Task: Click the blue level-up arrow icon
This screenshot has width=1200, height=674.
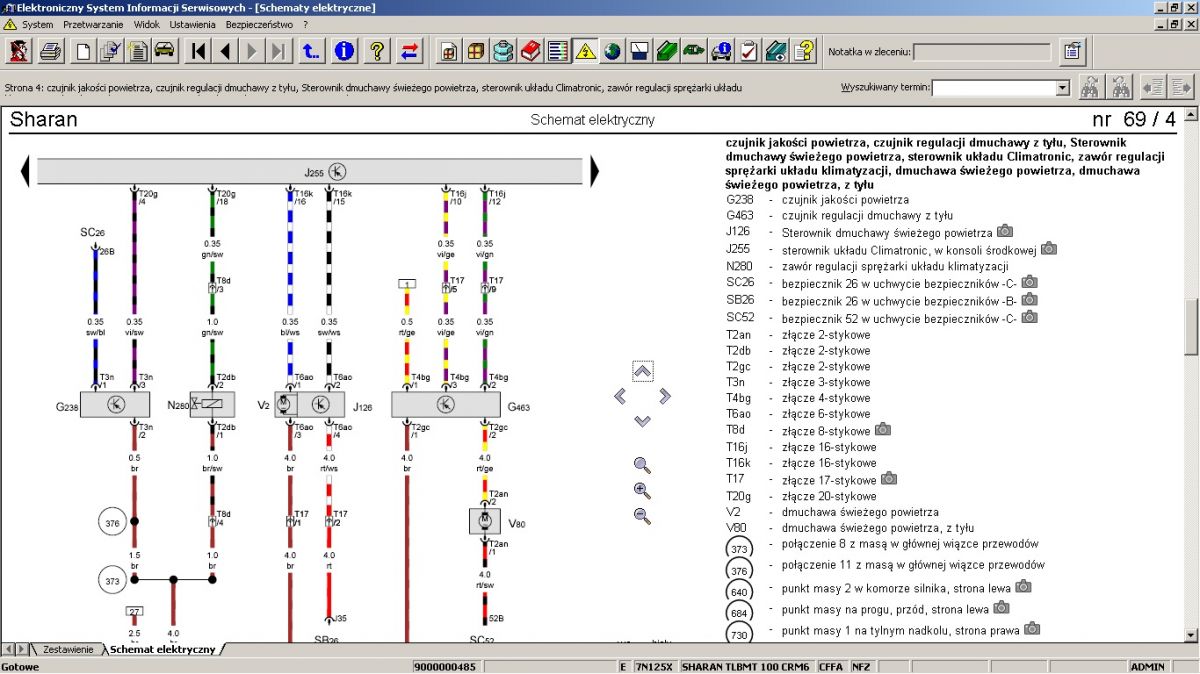Action: click(312, 50)
